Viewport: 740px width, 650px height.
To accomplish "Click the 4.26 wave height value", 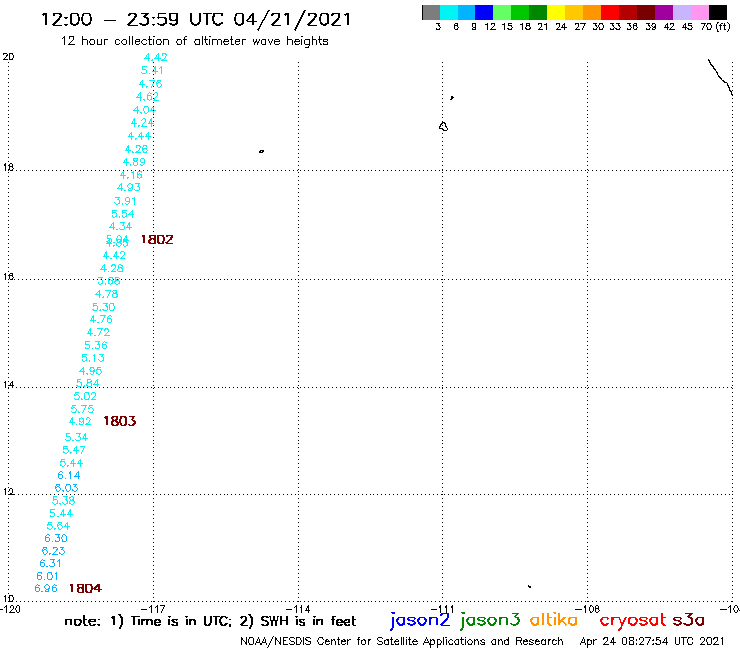I will click(x=136, y=149).
